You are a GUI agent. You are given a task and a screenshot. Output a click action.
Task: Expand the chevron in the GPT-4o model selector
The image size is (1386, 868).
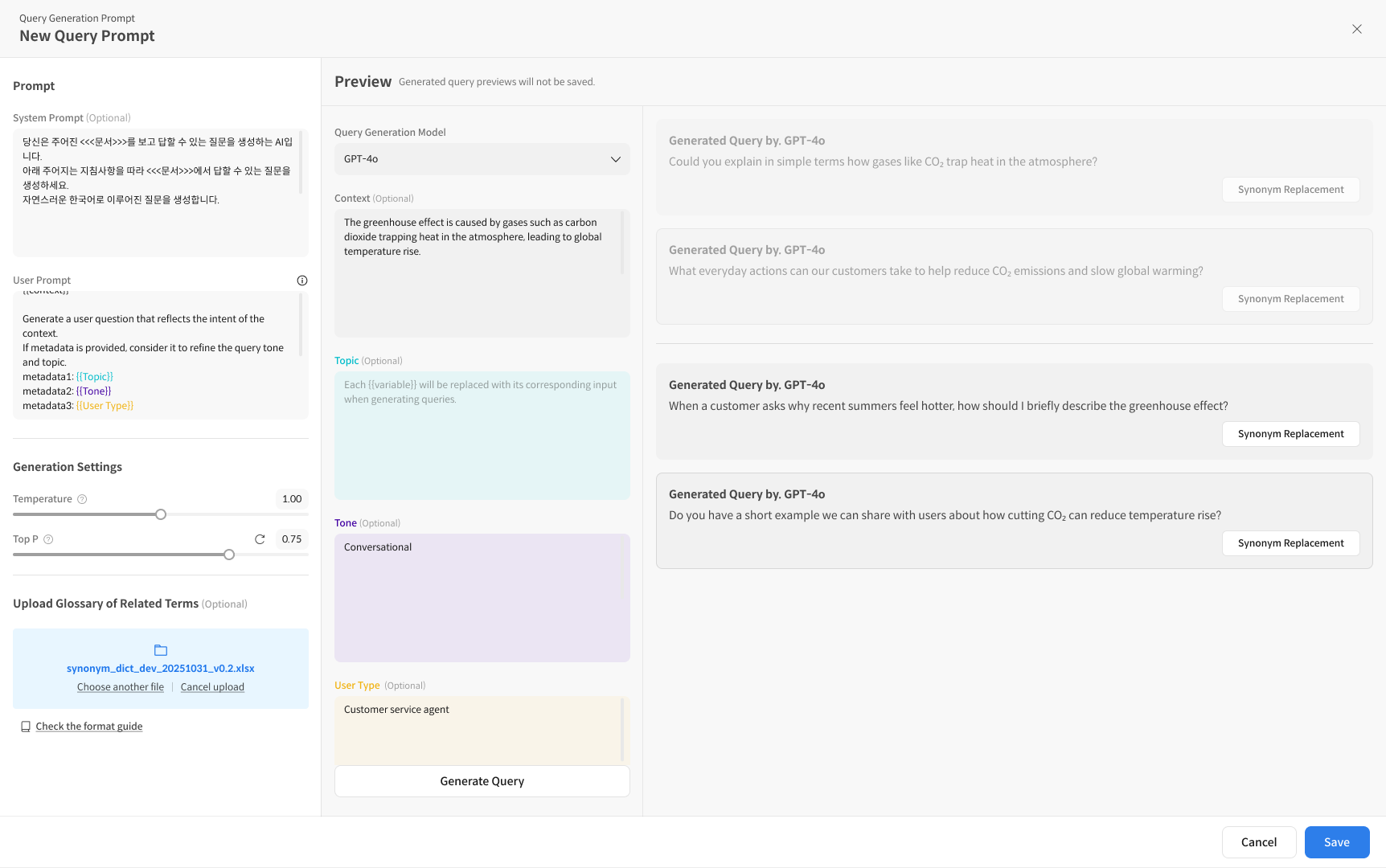coord(616,159)
